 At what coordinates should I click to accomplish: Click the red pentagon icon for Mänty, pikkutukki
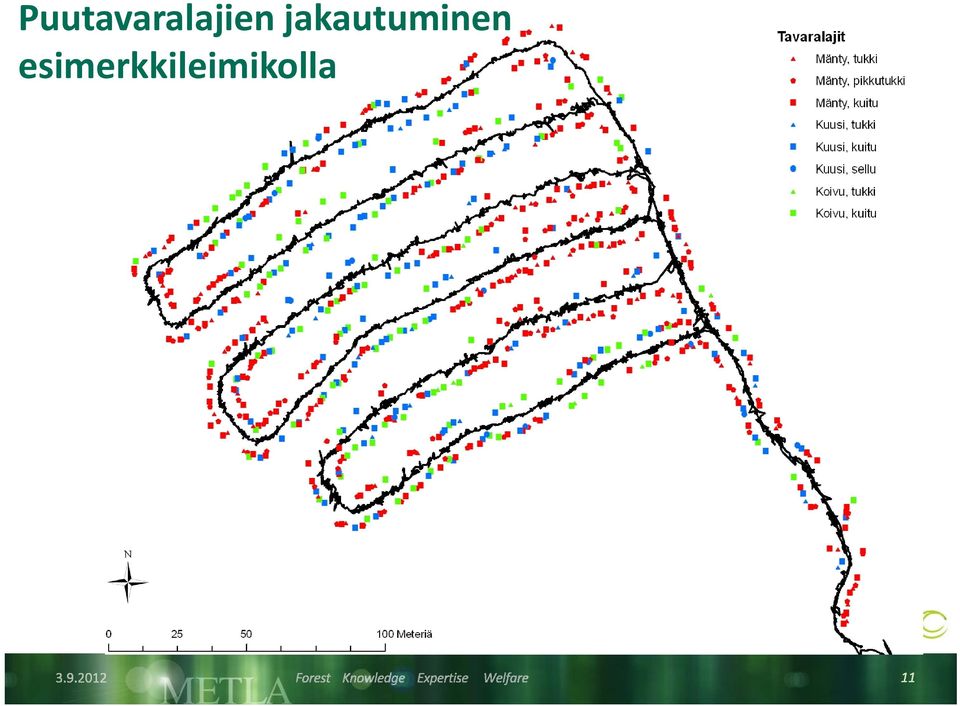[x=793, y=81]
